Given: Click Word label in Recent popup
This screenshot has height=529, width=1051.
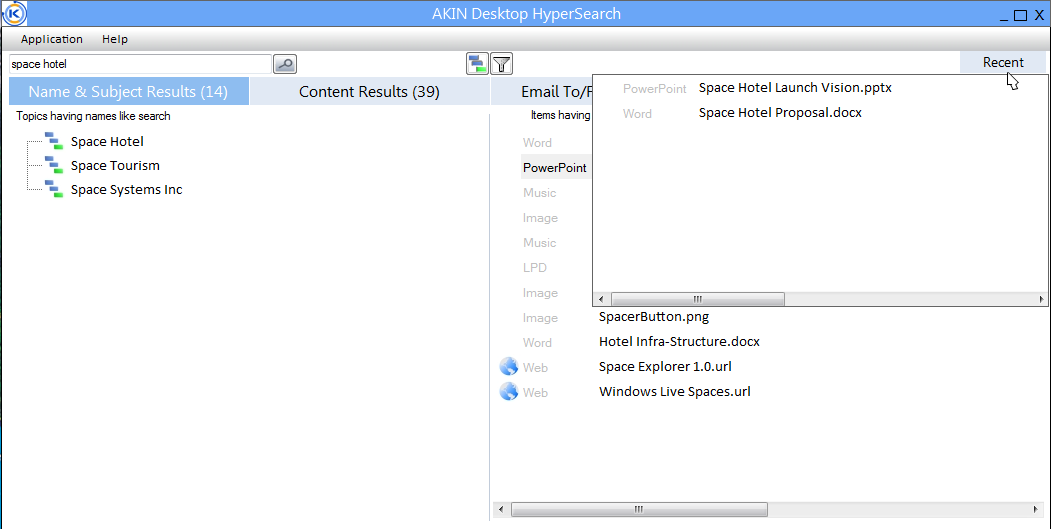Looking at the screenshot, I should tap(637, 114).
